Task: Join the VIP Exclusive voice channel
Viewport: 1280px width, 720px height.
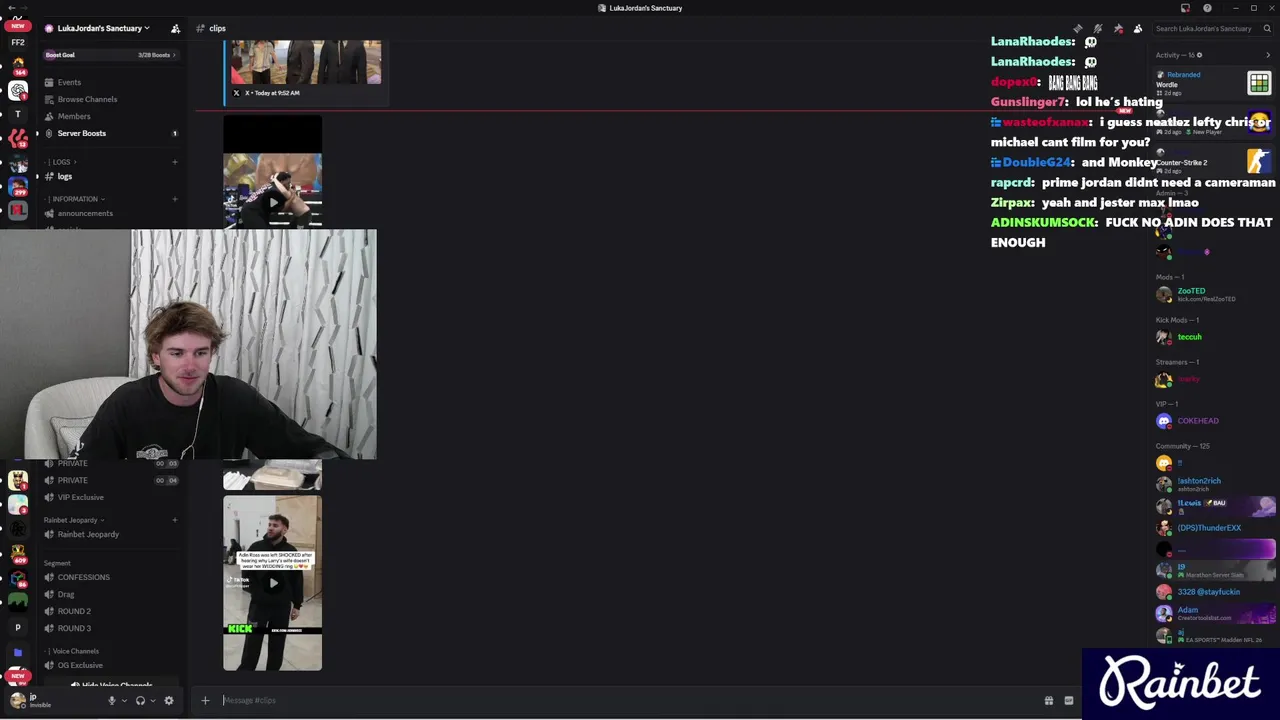Action: 110,497
